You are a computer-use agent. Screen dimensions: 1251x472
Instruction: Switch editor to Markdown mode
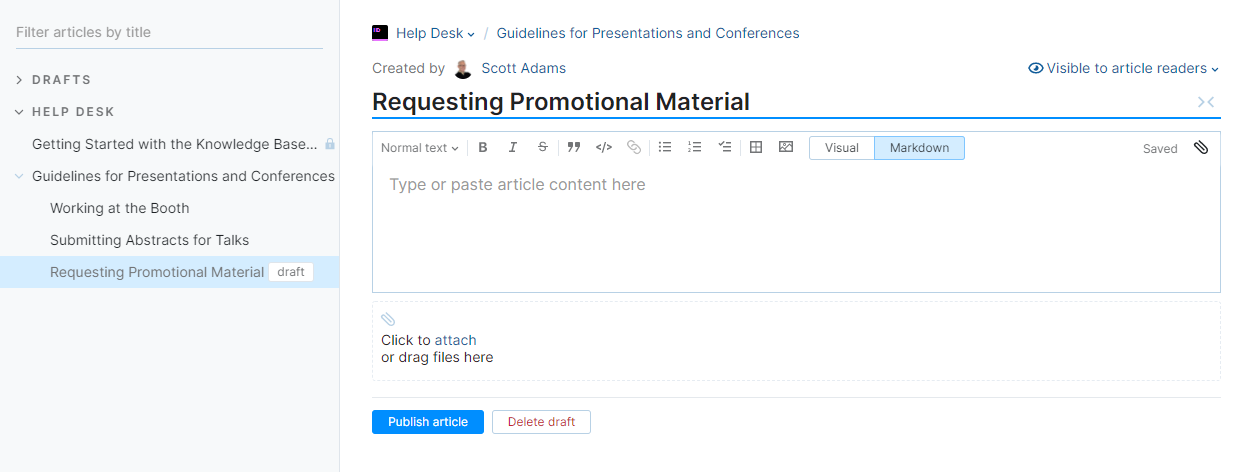pos(919,148)
